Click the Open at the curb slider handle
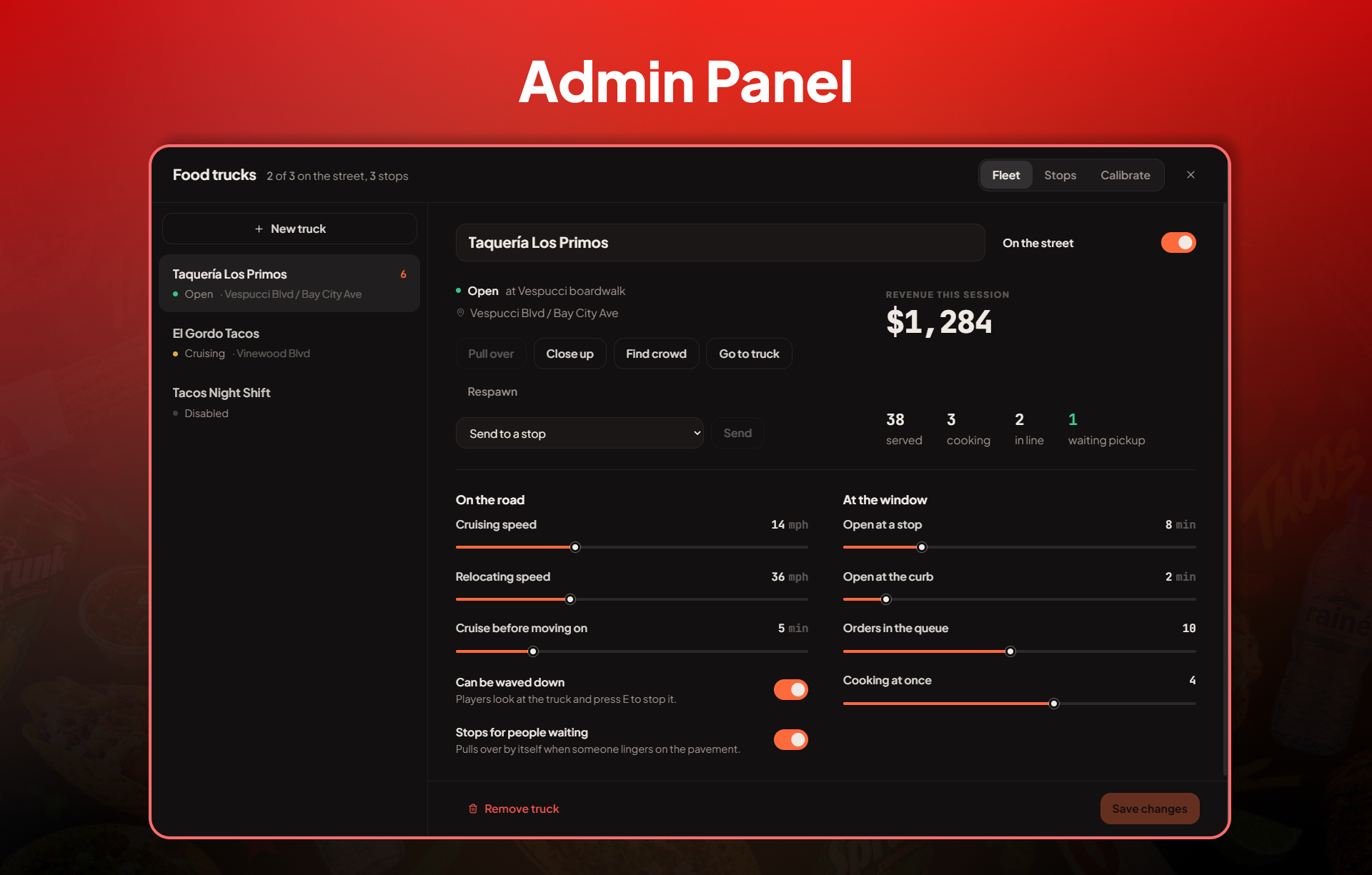1372x875 pixels. [x=886, y=599]
